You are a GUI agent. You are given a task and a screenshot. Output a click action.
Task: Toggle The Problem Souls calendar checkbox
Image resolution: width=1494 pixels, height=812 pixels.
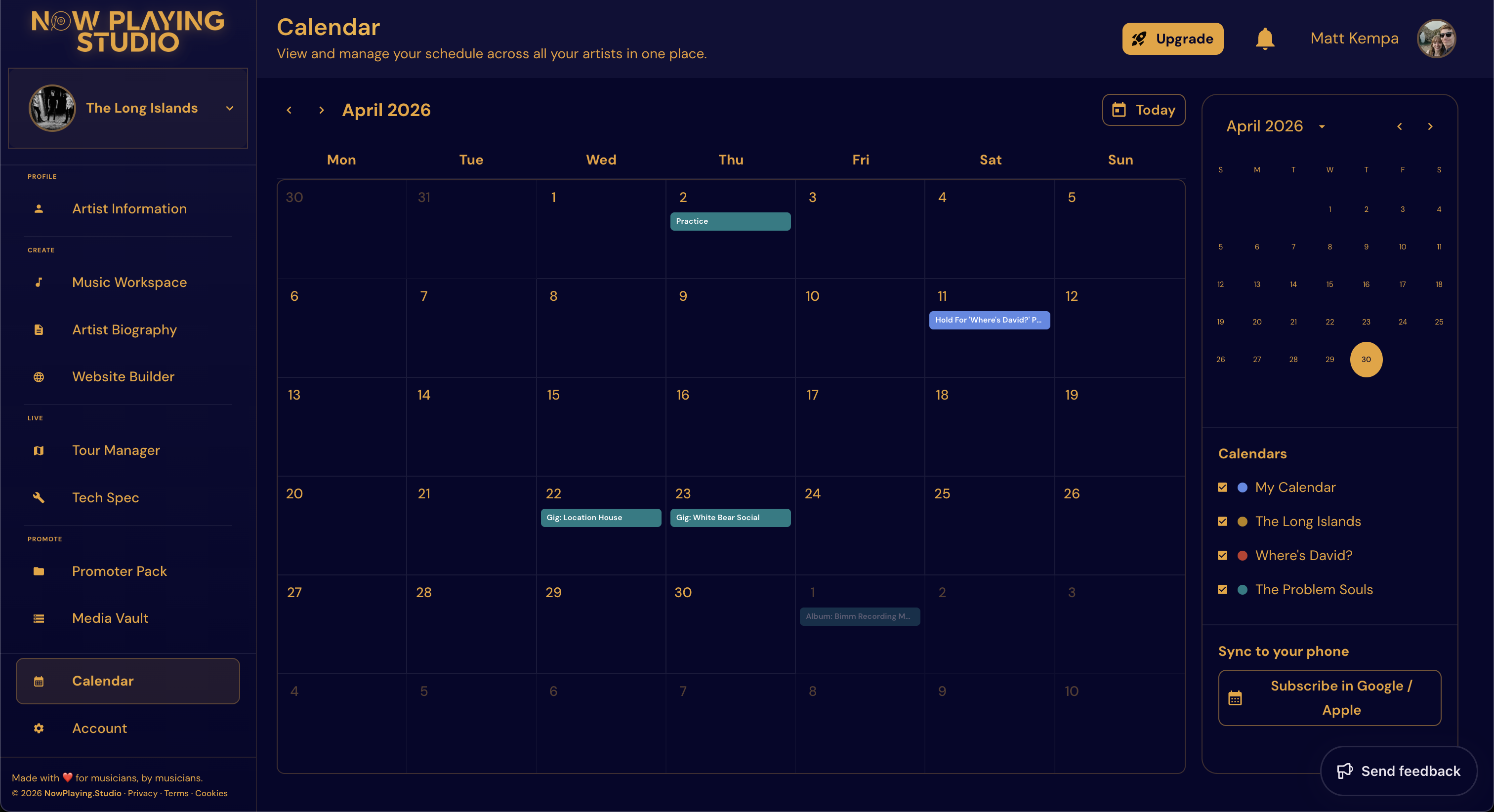click(1223, 589)
